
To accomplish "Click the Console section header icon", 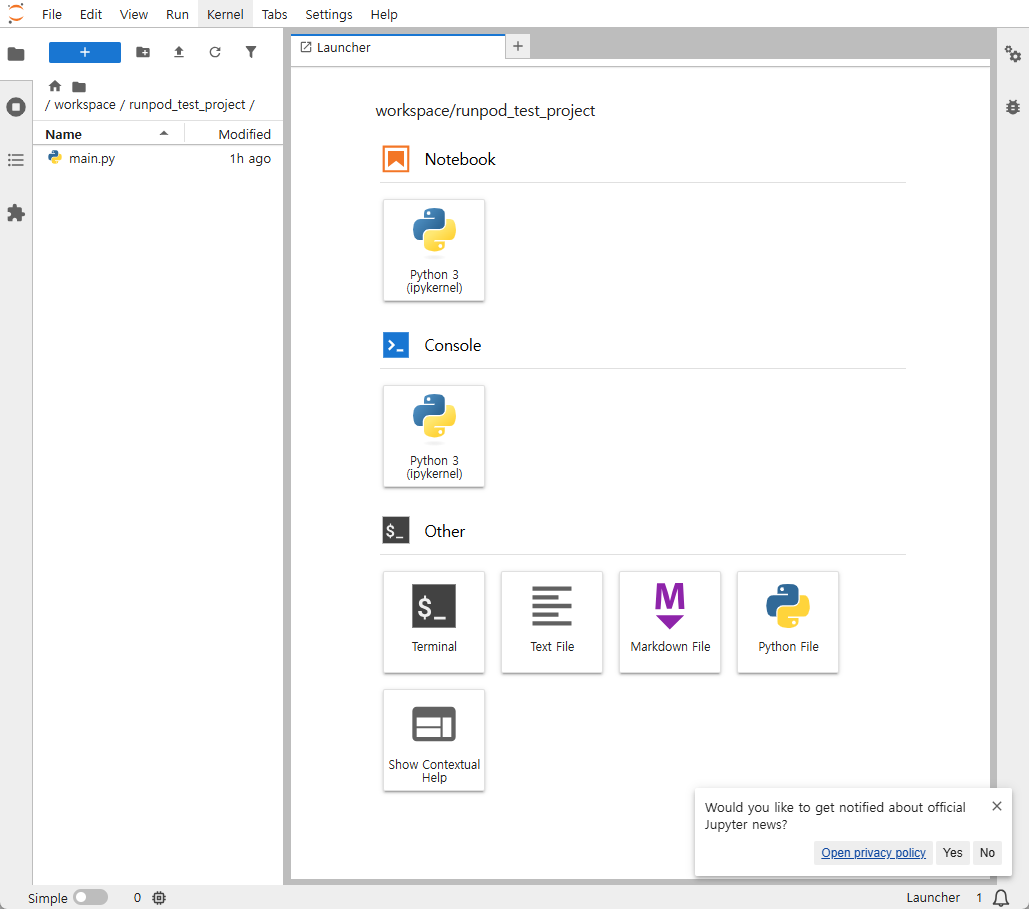I will pyautogui.click(x=396, y=345).
